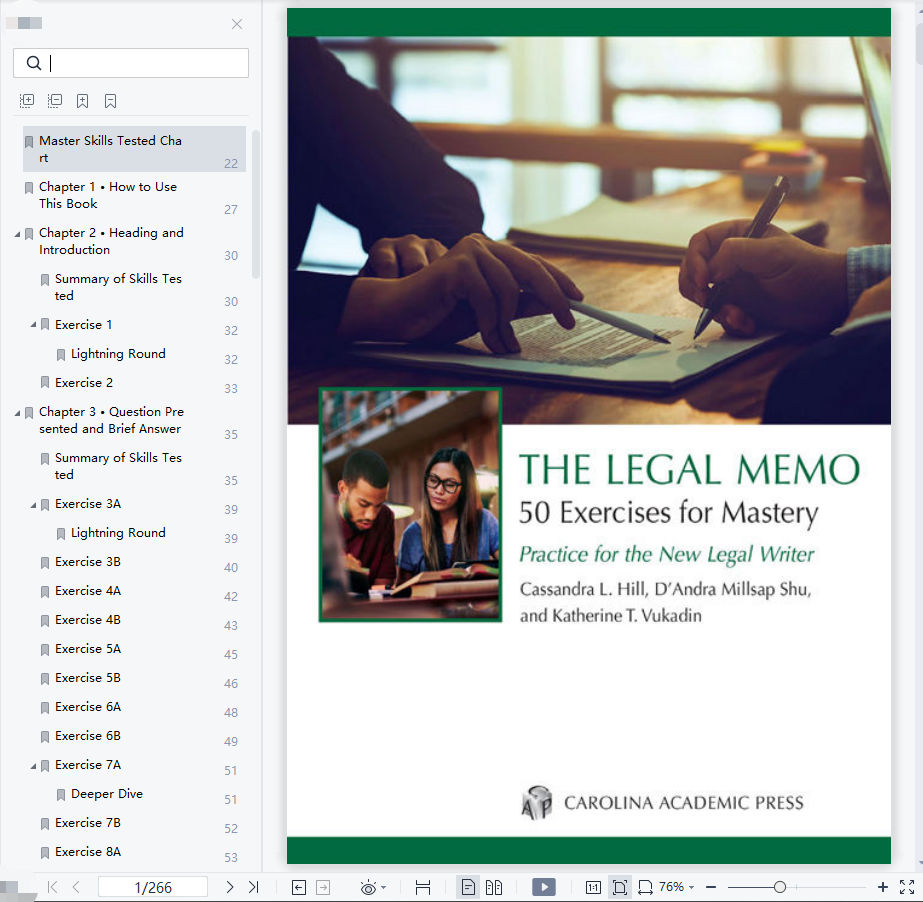Open the eye protection mode options
The width and height of the screenshot is (923, 902).
pos(373,887)
